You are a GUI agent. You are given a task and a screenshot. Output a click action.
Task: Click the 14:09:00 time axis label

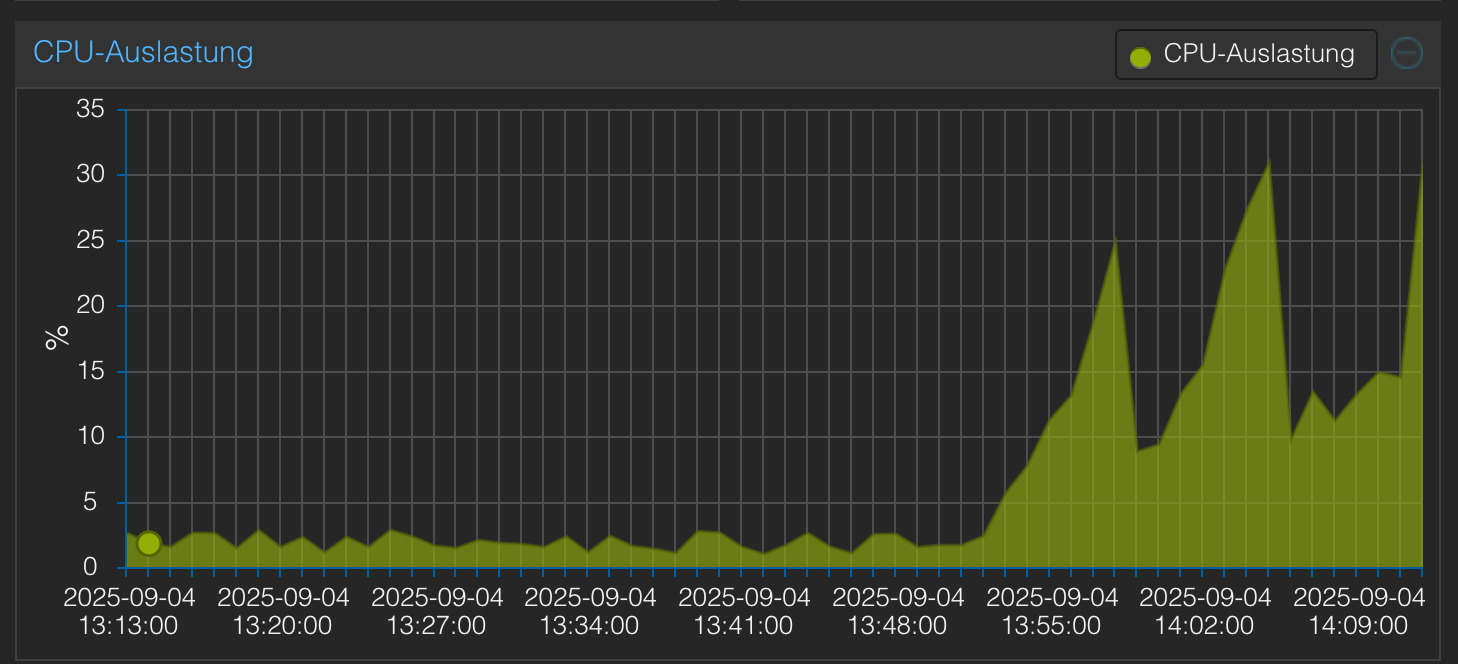tap(1359, 612)
